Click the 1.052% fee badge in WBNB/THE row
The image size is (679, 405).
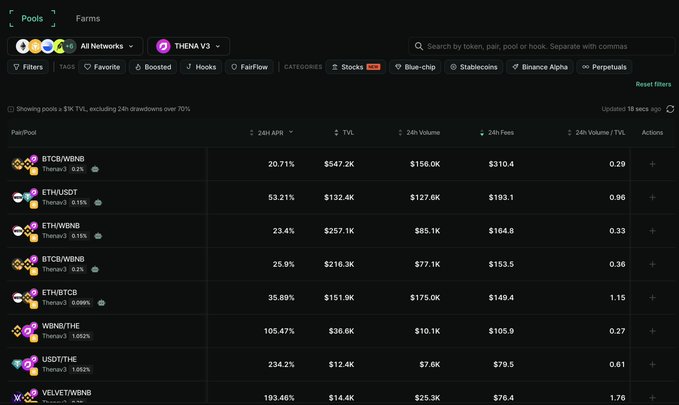click(81, 336)
